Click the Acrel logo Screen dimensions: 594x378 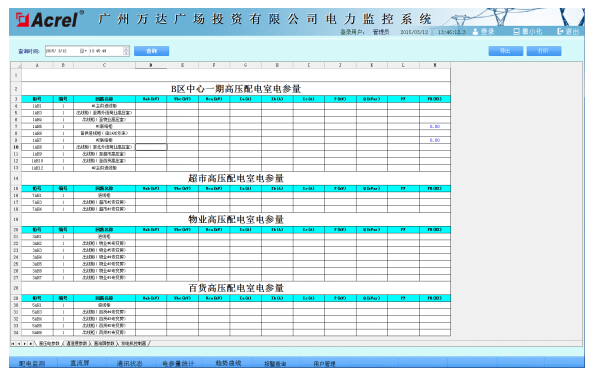[x=49, y=19]
